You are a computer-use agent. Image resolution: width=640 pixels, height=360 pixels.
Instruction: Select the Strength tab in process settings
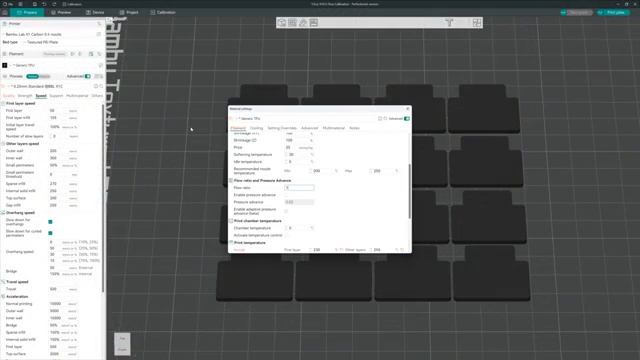point(25,96)
